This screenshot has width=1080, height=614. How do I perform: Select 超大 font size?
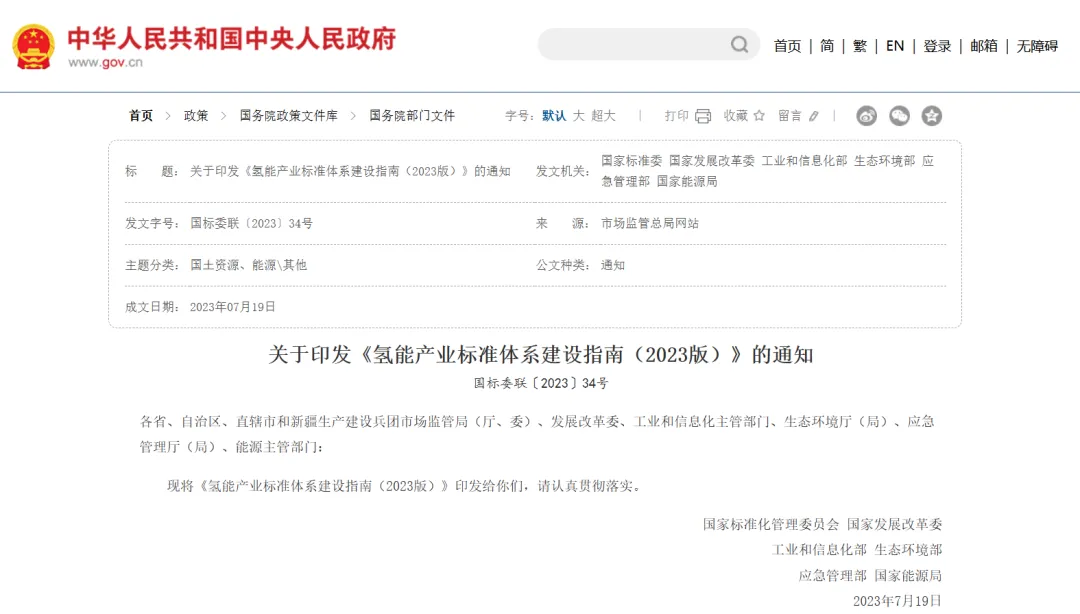coord(603,116)
